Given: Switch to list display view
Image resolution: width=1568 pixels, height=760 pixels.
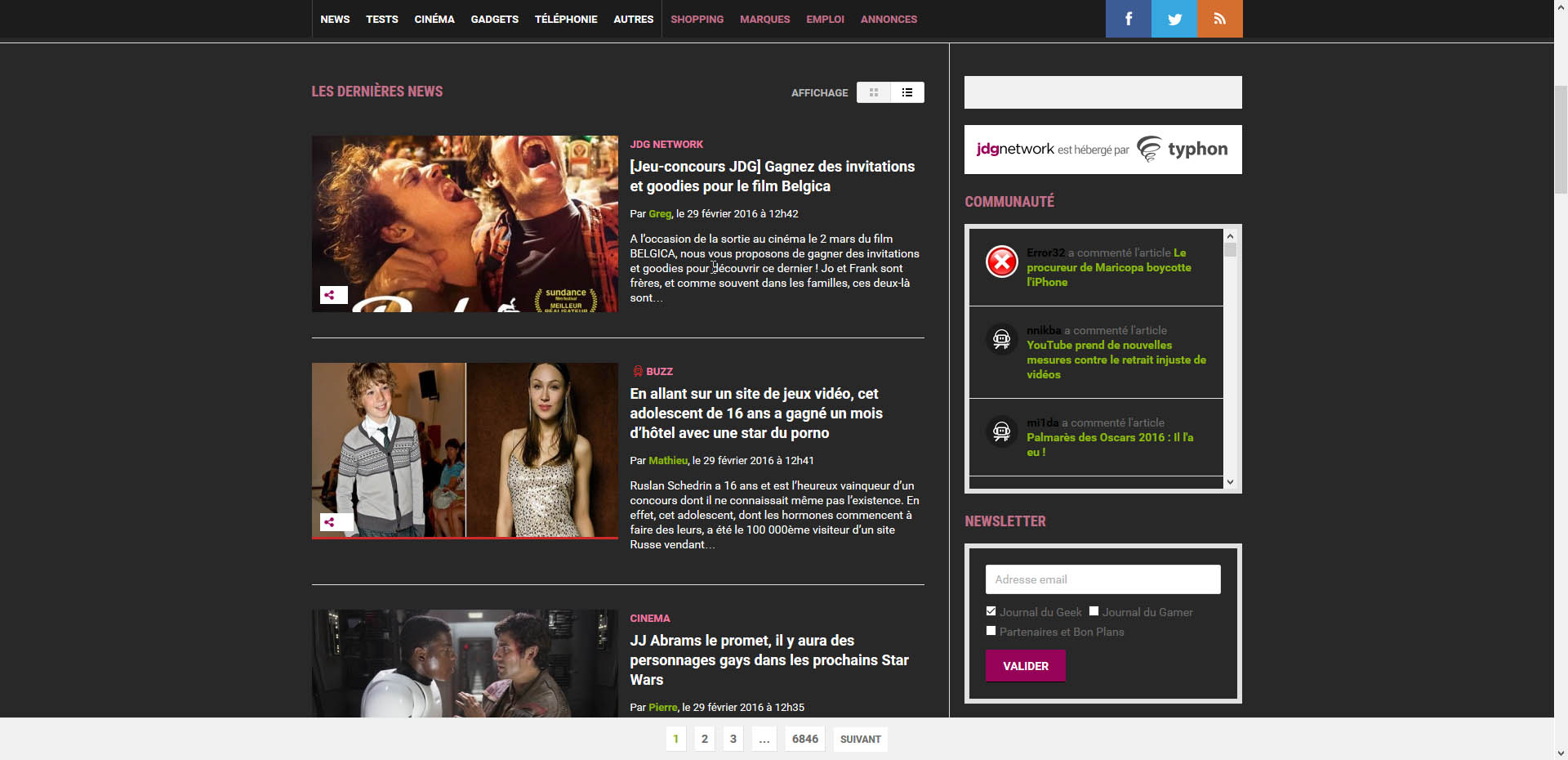Looking at the screenshot, I should click(907, 92).
